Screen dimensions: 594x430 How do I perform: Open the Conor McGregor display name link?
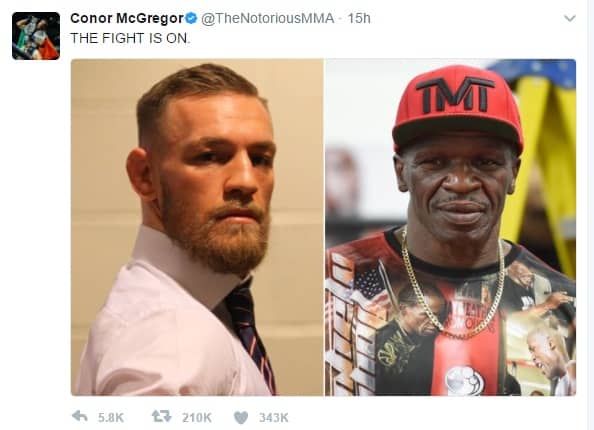click(127, 18)
